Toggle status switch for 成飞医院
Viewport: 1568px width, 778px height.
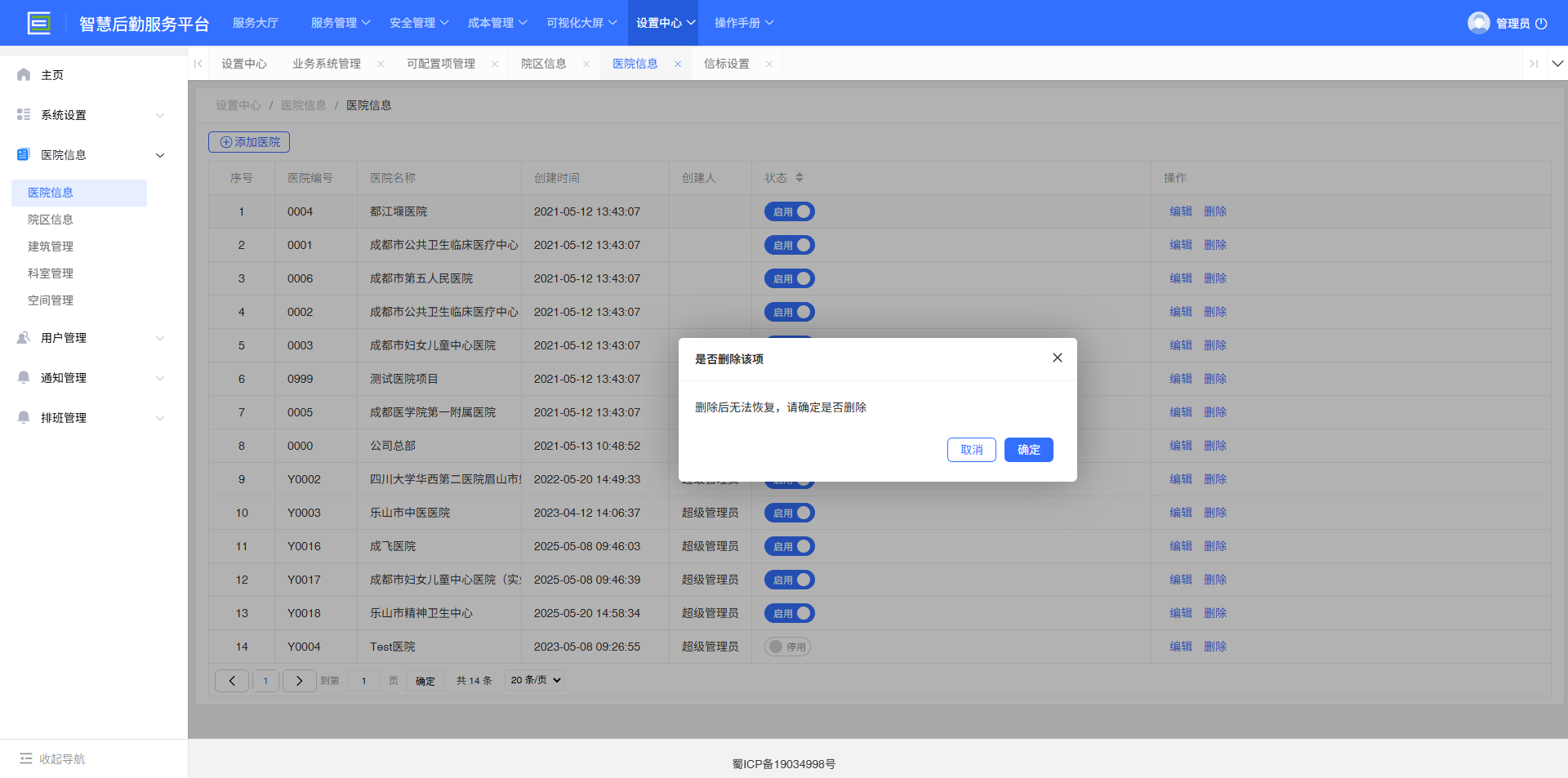[790, 546]
